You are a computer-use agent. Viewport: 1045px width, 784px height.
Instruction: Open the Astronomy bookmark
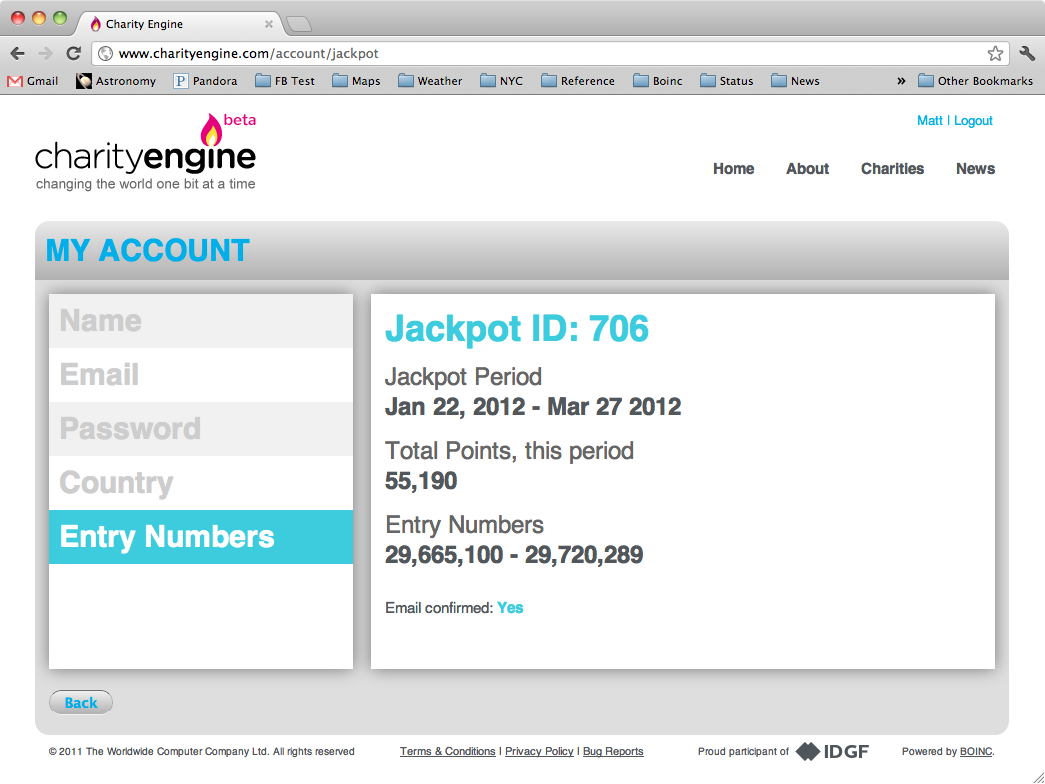[x=116, y=81]
